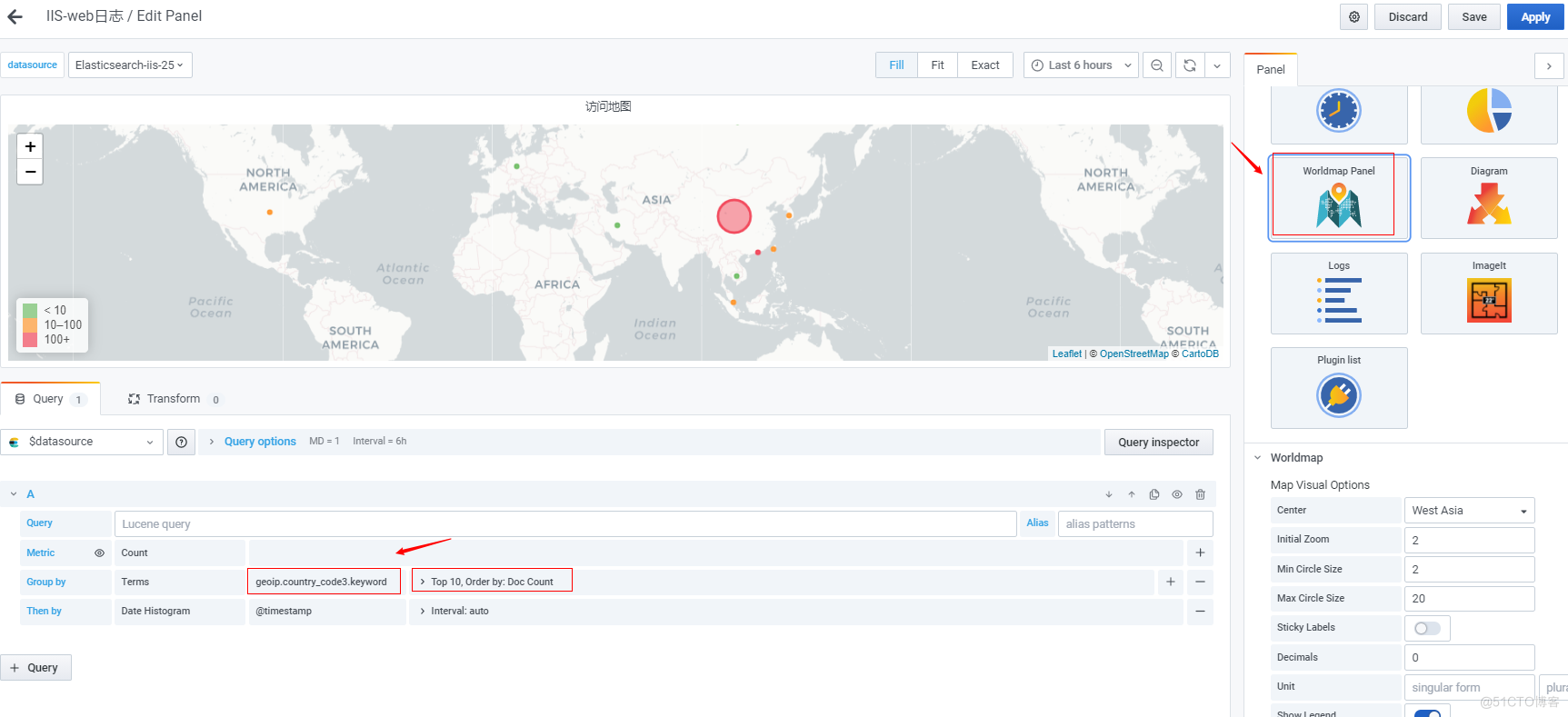This screenshot has width=1568, height=717.
Task: Zoom out on the map
Action: (30, 172)
